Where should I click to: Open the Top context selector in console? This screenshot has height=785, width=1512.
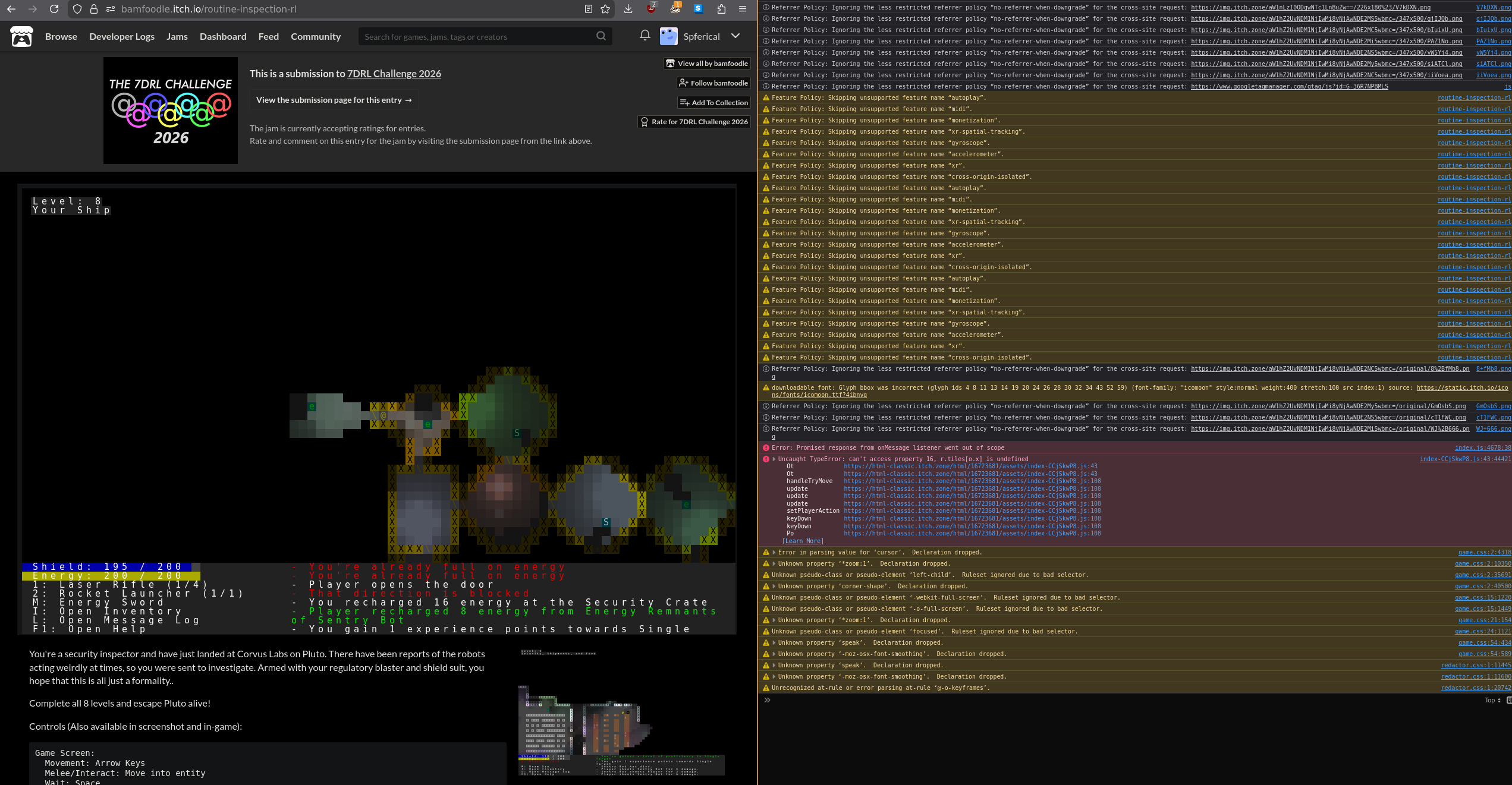[x=1492, y=700]
